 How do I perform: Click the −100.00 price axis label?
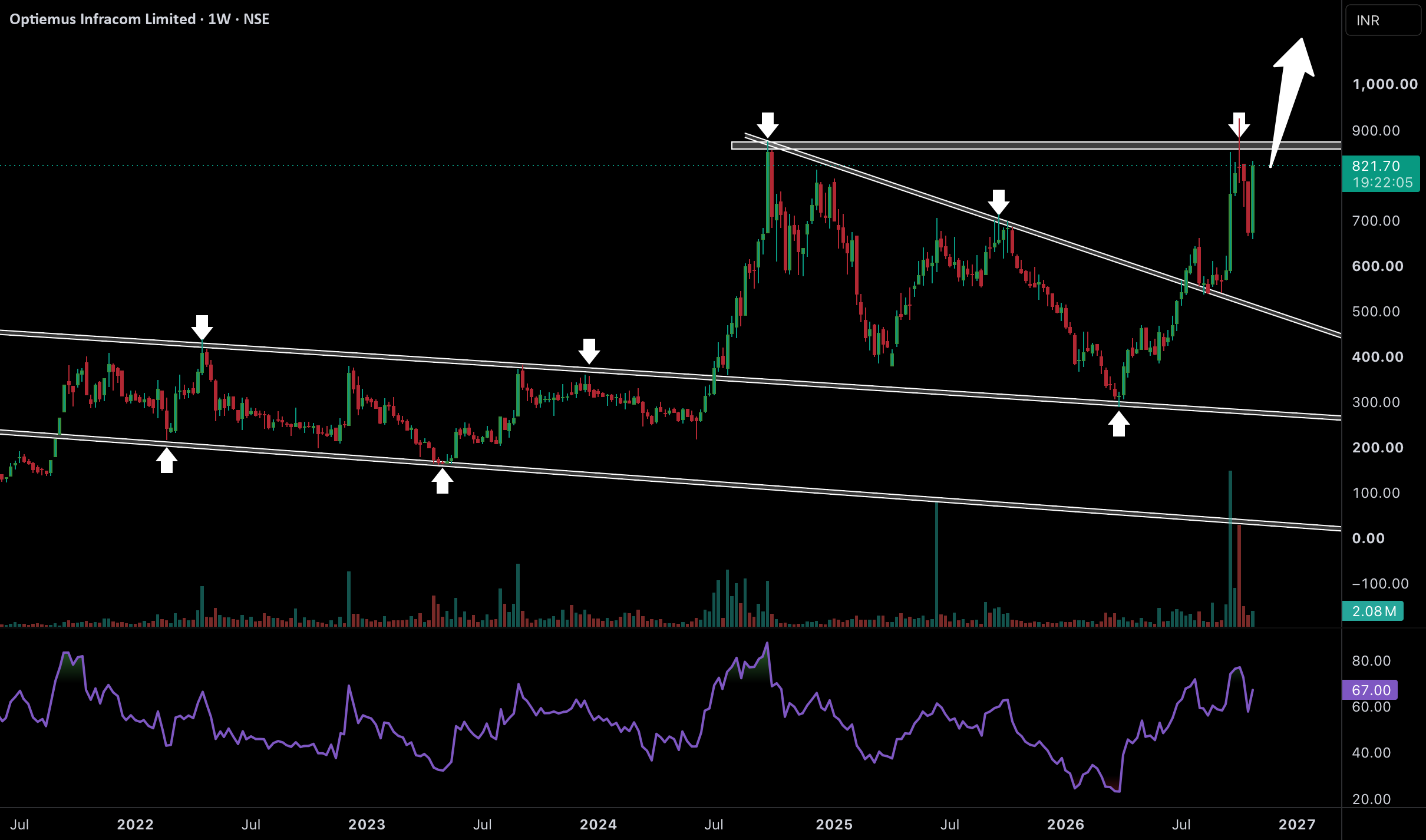[1380, 584]
